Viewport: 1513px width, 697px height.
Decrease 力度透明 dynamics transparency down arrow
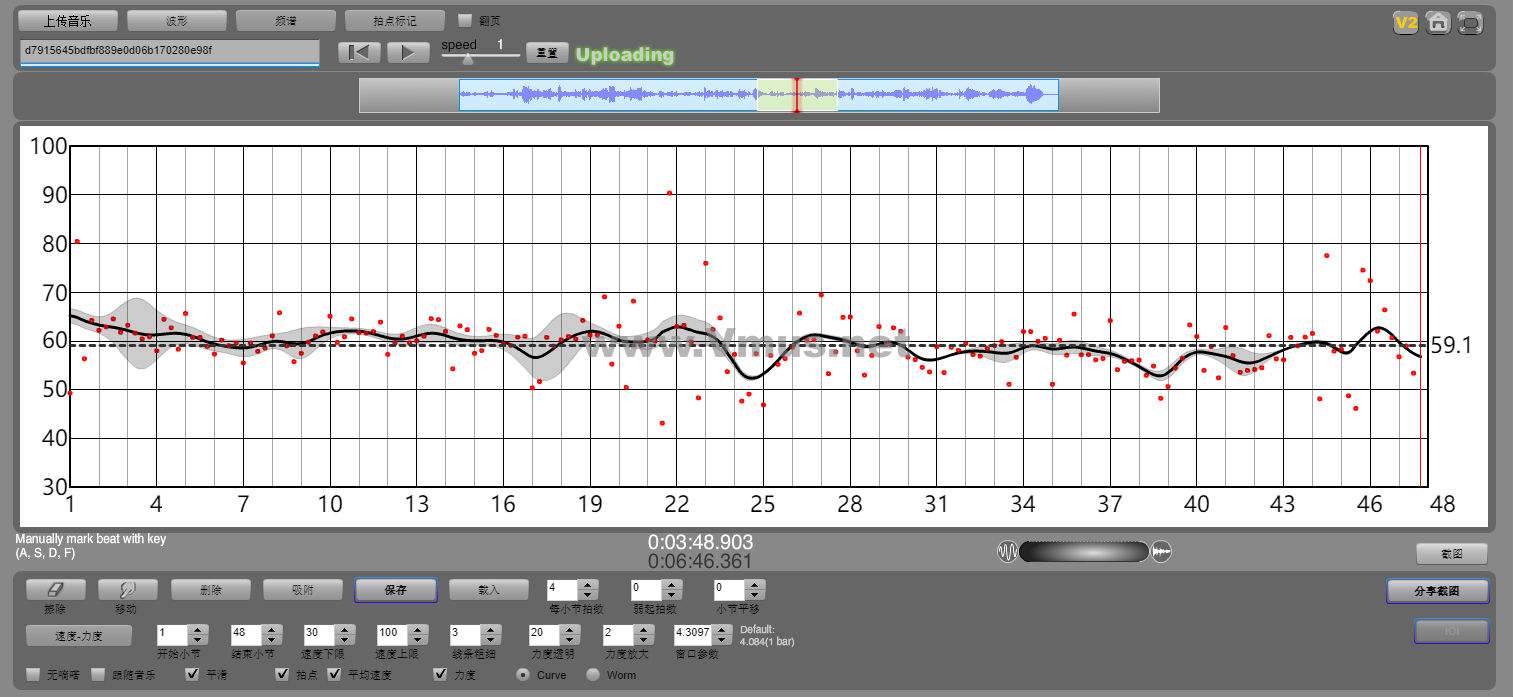pyautogui.click(x=570, y=640)
